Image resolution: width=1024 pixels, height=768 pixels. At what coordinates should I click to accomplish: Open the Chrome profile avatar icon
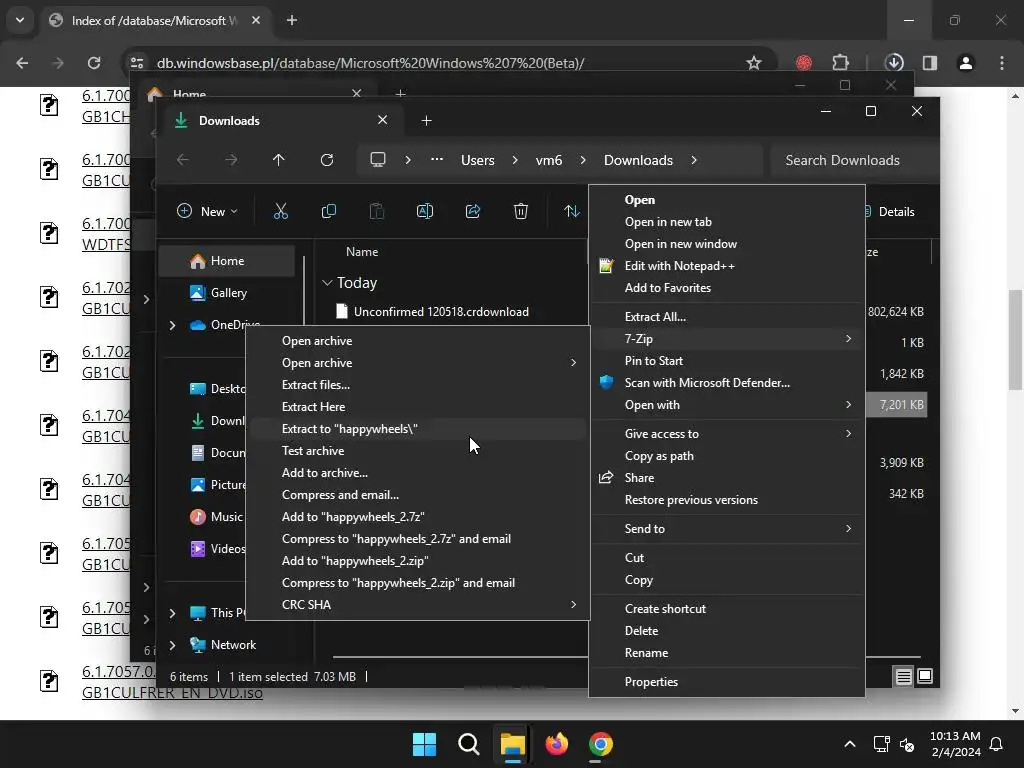(x=966, y=63)
